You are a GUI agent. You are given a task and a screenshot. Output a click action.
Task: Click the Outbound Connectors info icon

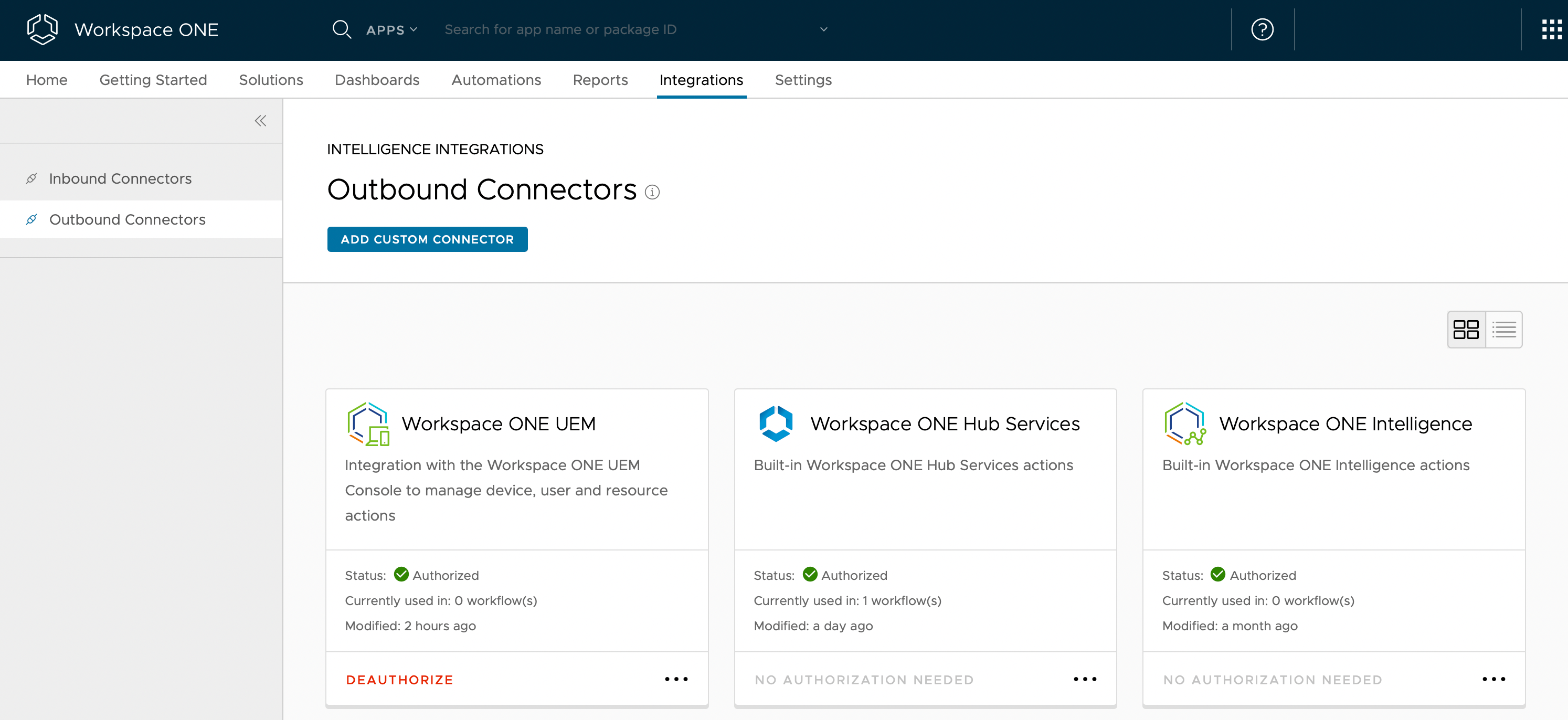pyautogui.click(x=652, y=192)
